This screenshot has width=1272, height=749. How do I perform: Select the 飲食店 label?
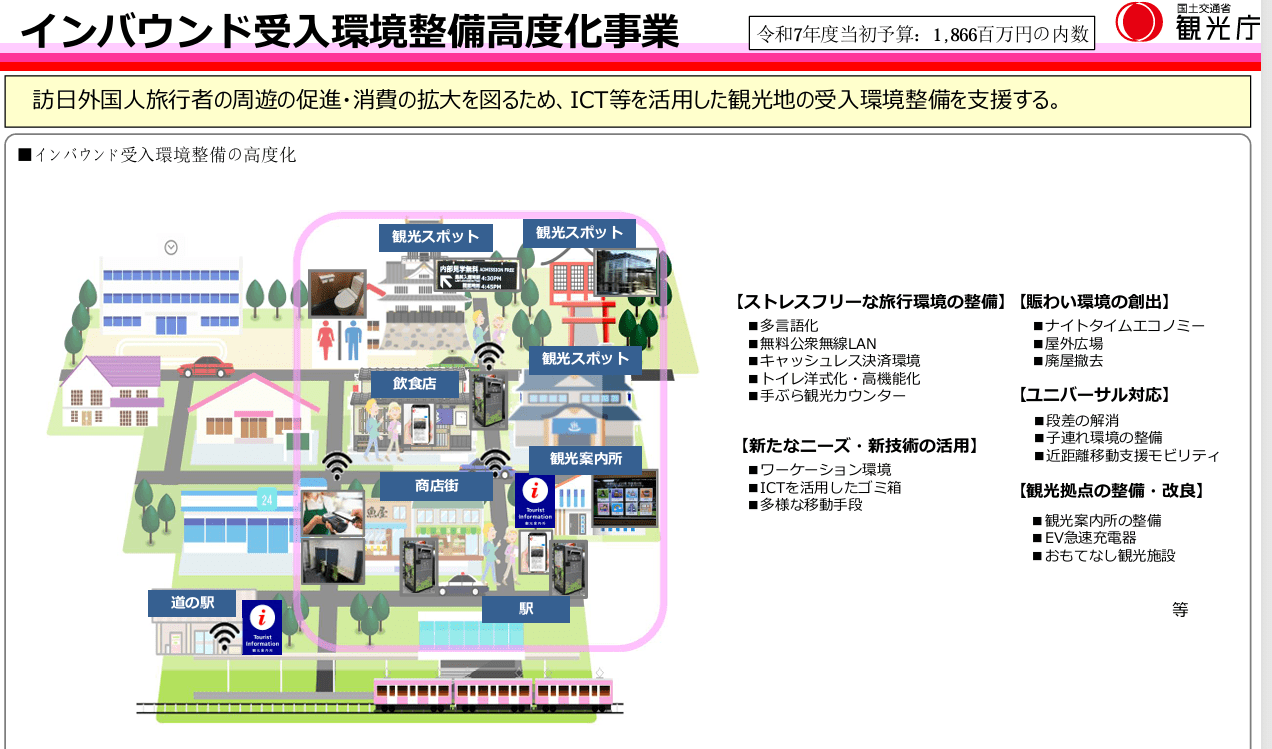pyautogui.click(x=412, y=384)
